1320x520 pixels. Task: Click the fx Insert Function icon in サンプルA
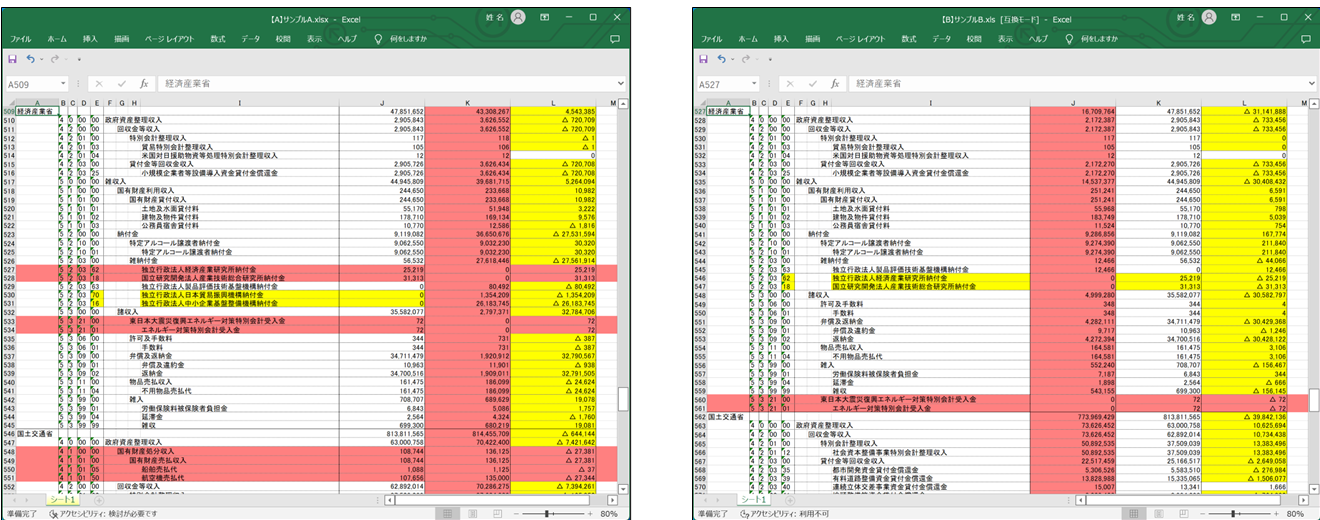pos(144,84)
